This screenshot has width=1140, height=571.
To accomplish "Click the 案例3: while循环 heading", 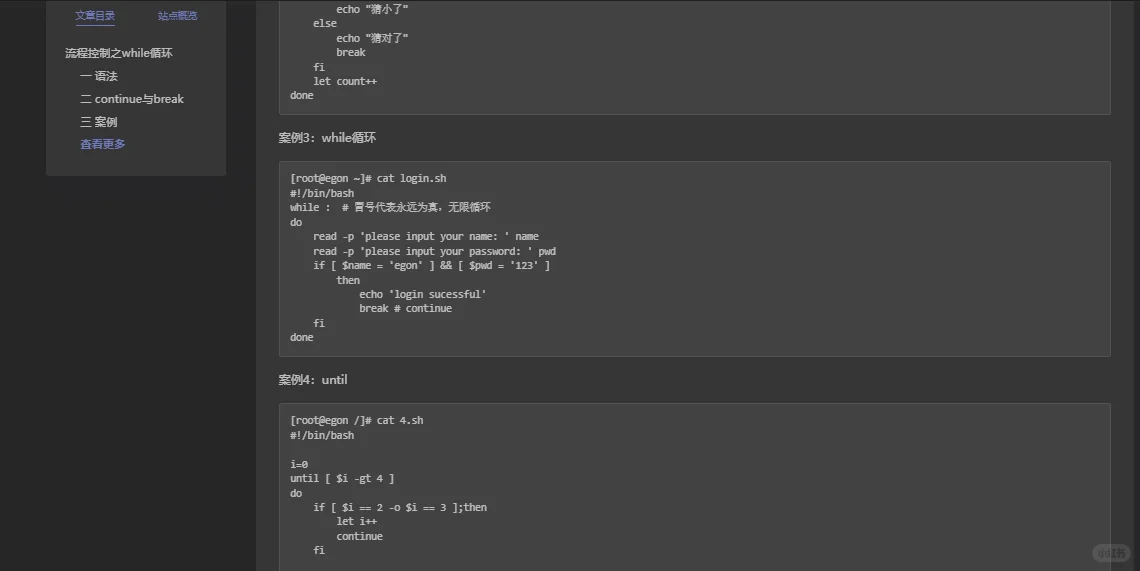I will click(327, 137).
